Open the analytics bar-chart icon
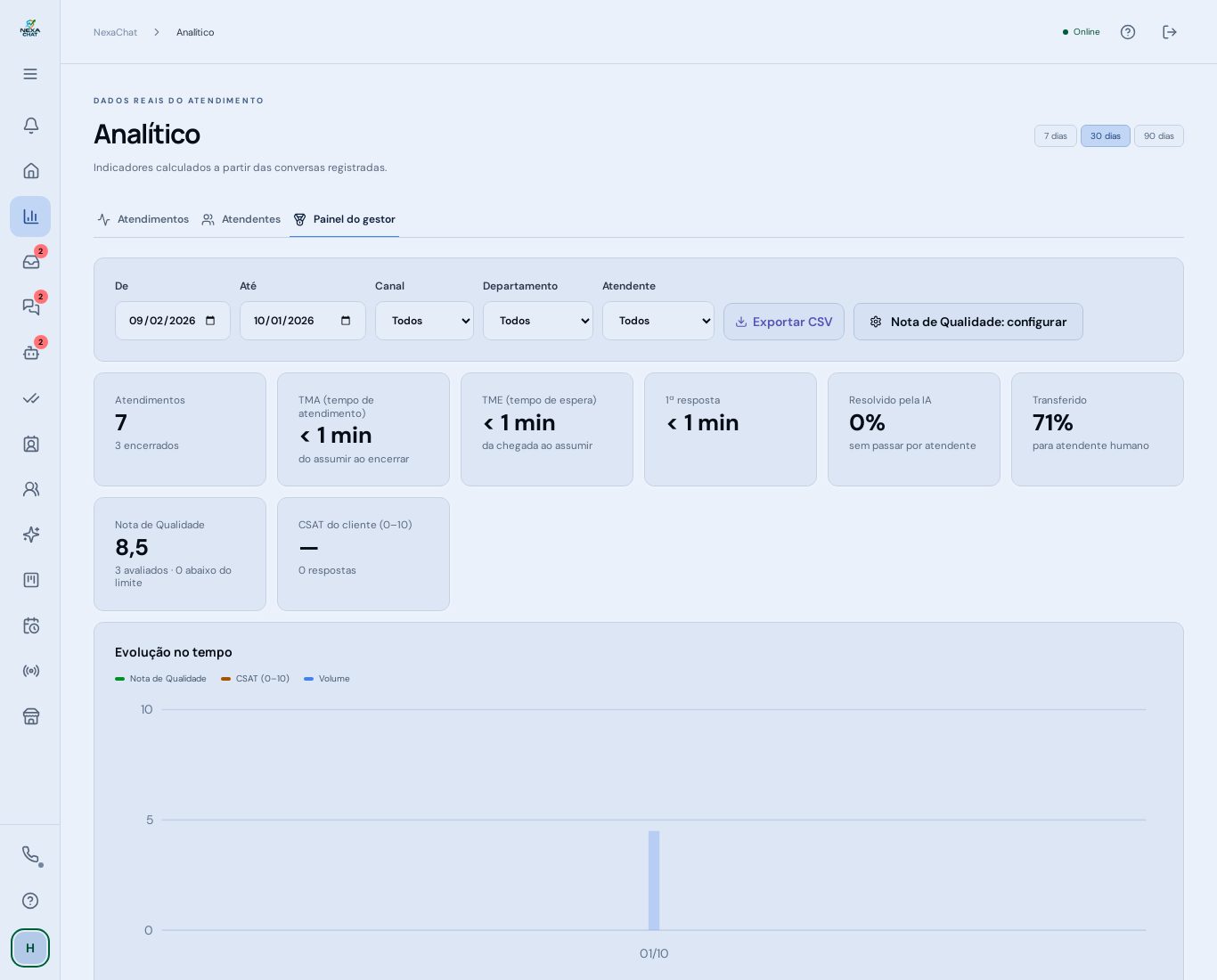The image size is (1217, 980). (x=30, y=216)
